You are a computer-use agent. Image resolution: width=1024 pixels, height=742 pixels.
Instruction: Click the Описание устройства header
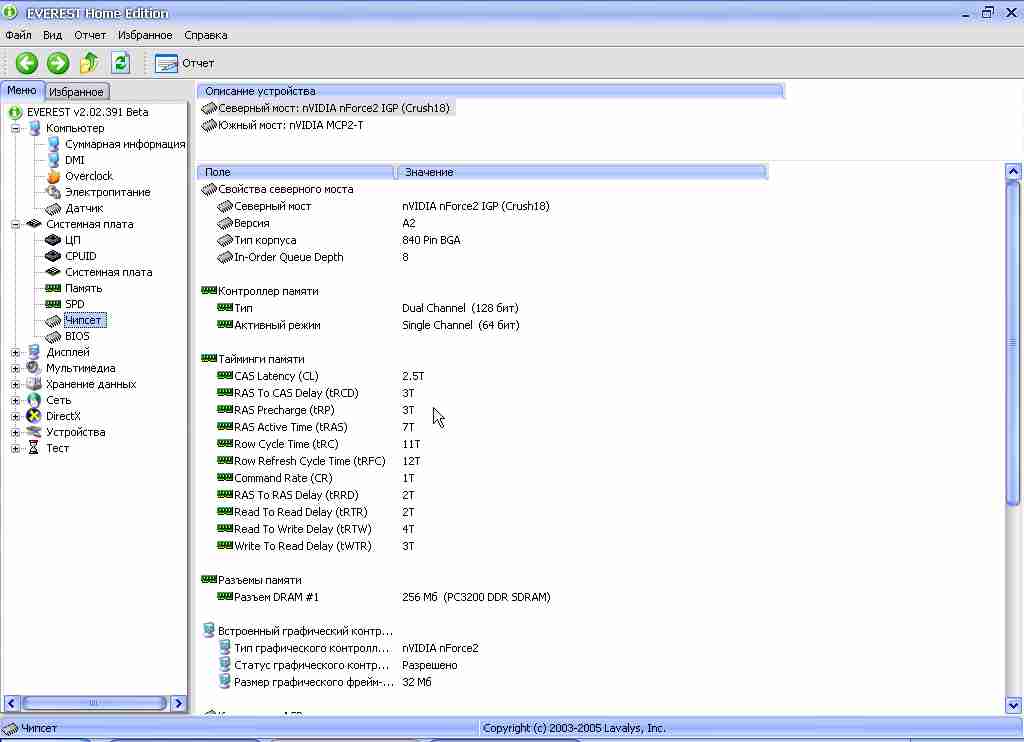(x=490, y=91)
